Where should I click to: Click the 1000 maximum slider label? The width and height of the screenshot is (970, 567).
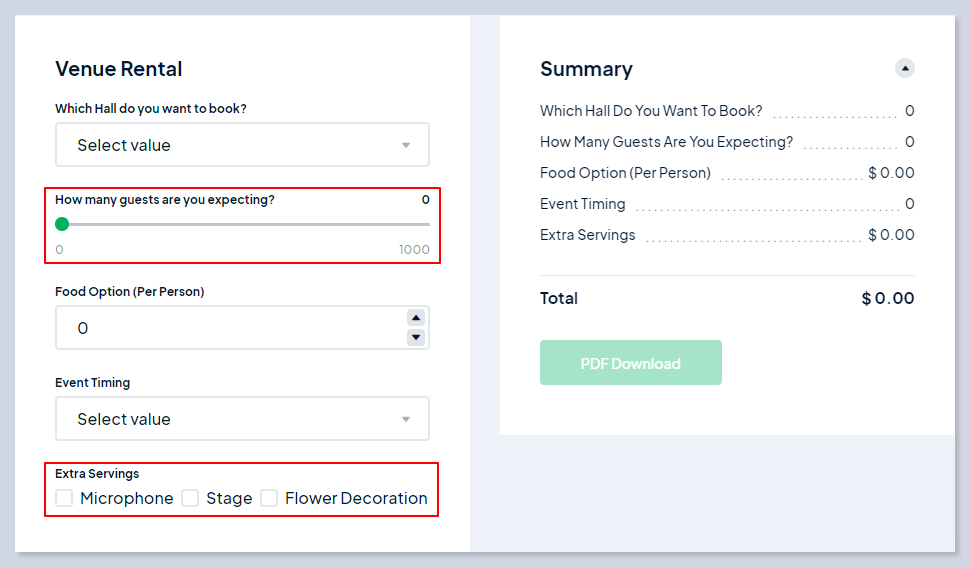click(x=414, y=250)
